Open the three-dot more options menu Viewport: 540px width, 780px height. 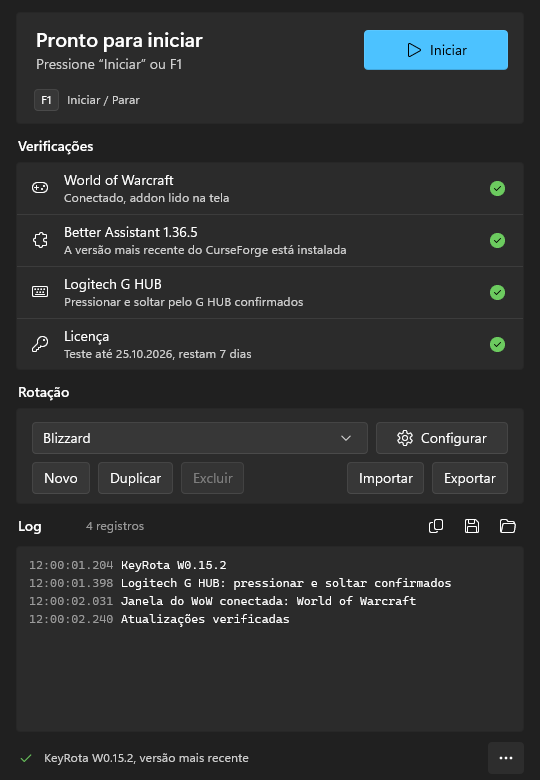506,758
